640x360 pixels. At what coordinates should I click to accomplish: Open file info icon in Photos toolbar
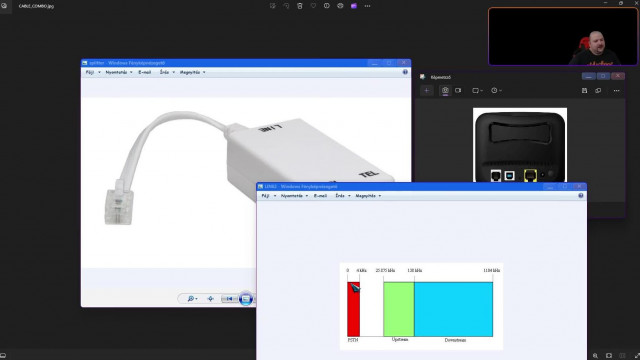click(327, 6)
